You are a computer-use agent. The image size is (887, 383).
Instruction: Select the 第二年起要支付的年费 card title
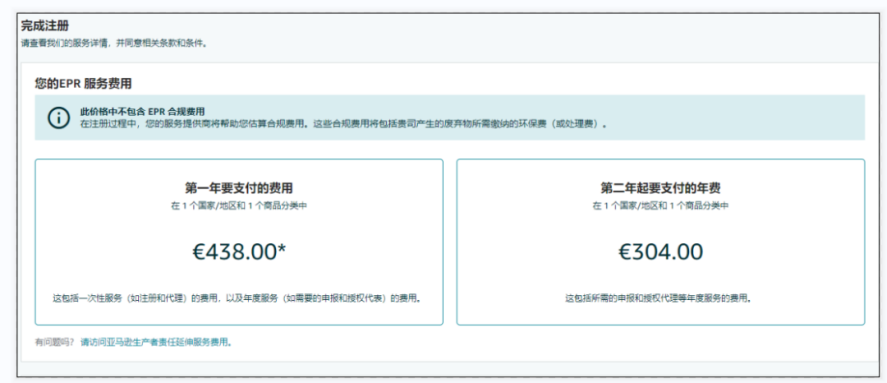coord(660,188)
